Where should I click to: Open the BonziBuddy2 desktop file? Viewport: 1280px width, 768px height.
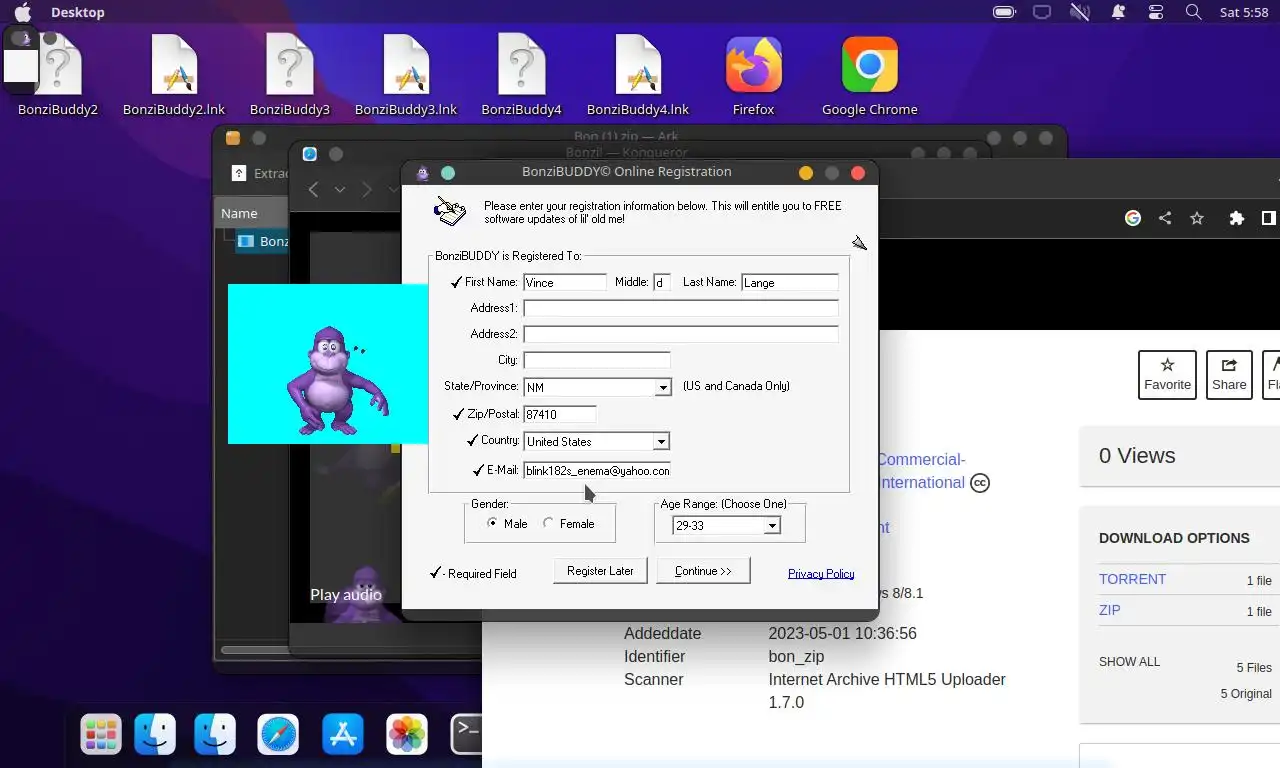click(58, 75)
